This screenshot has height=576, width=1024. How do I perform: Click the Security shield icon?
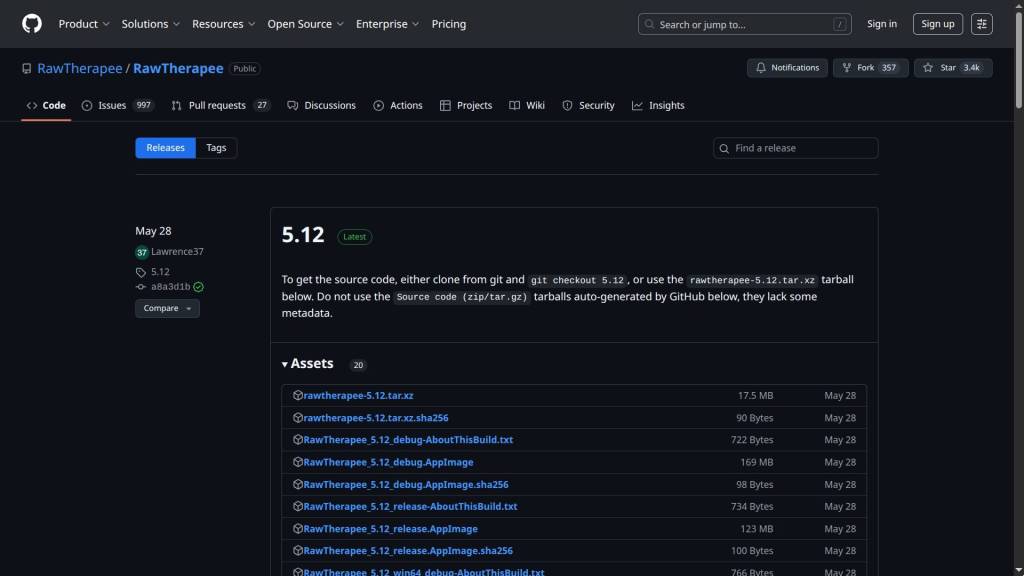(x=568, y=106)
